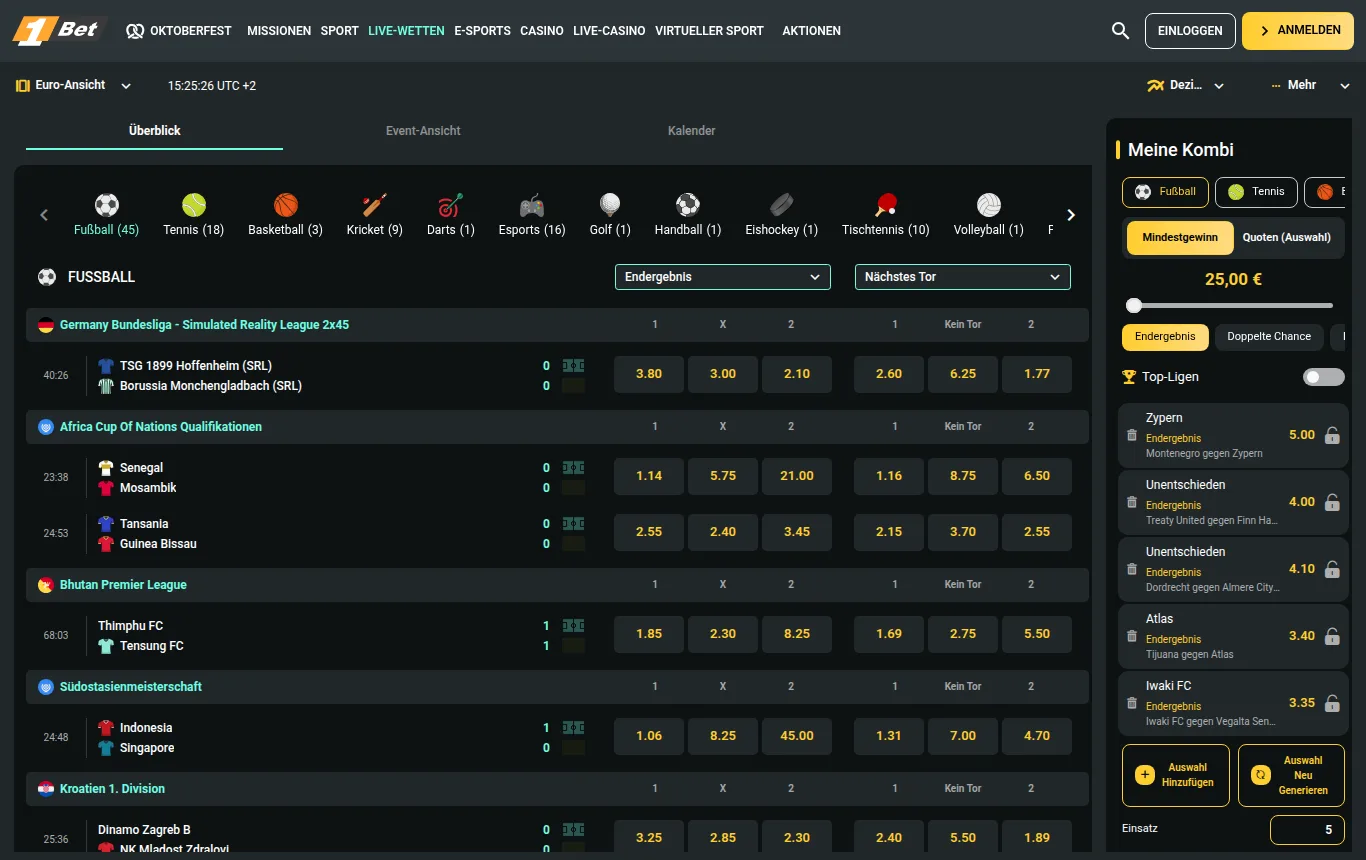Click Auswahl Hinzufügen button
The height and width of the screenshot is (860, 1366).
click(x=1176, y=775)
